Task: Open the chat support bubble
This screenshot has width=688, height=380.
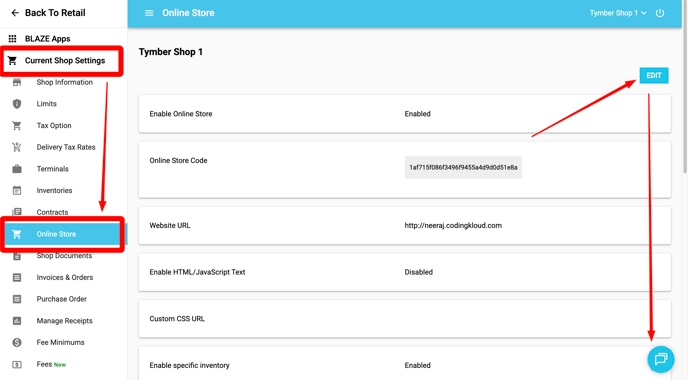Action: [660, 359]
